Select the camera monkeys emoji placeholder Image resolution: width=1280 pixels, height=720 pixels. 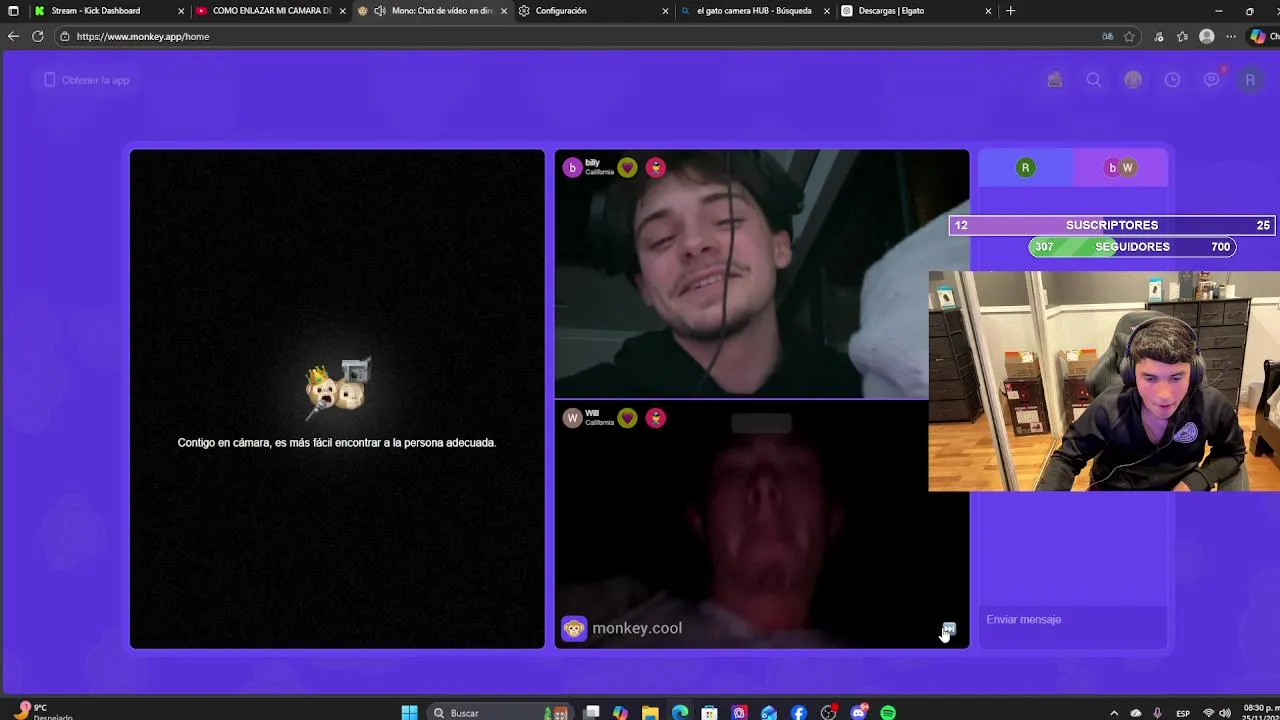[x=338, y=386]
